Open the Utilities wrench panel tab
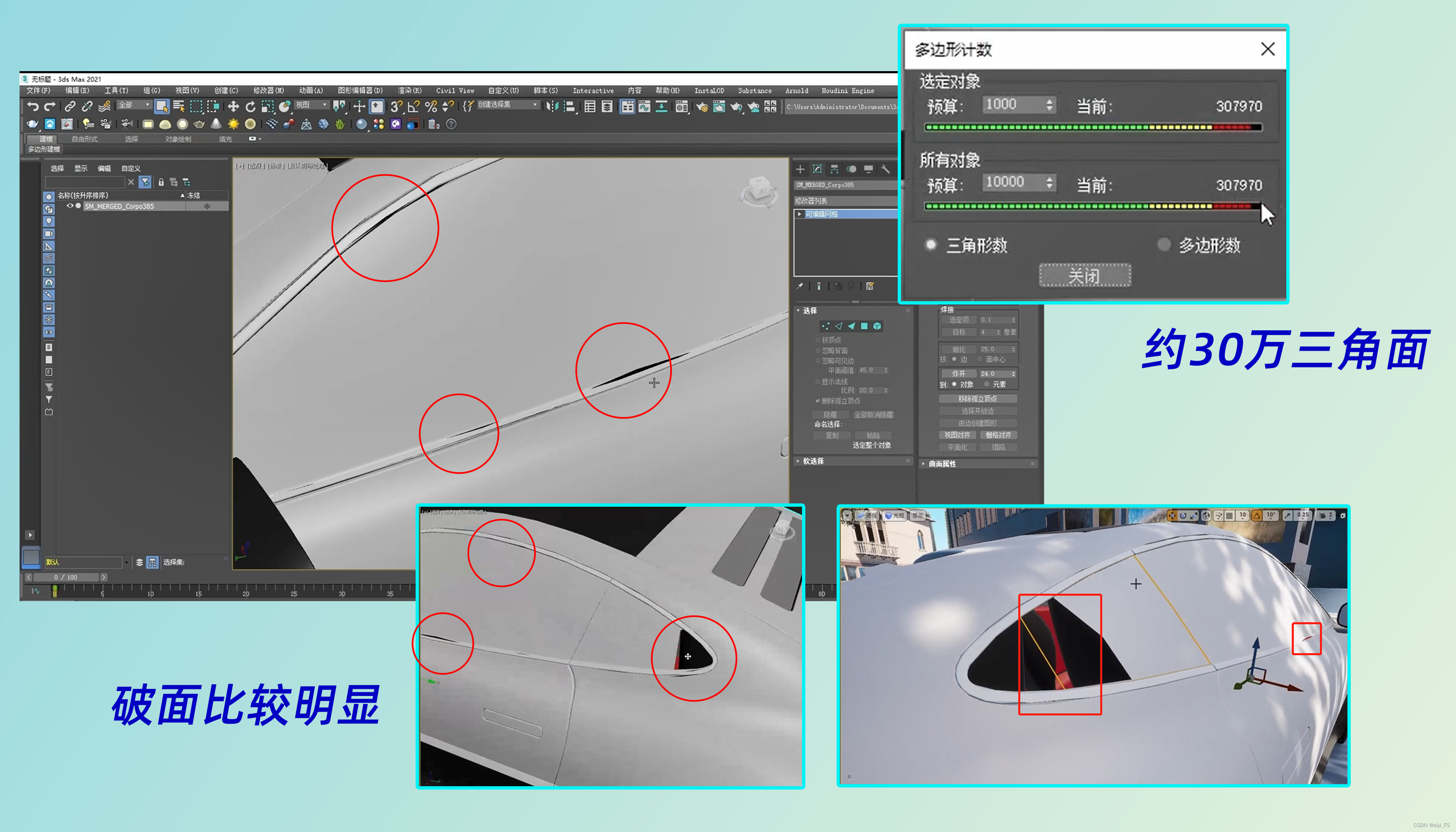 pyautogui.click(x=885, y=169)
